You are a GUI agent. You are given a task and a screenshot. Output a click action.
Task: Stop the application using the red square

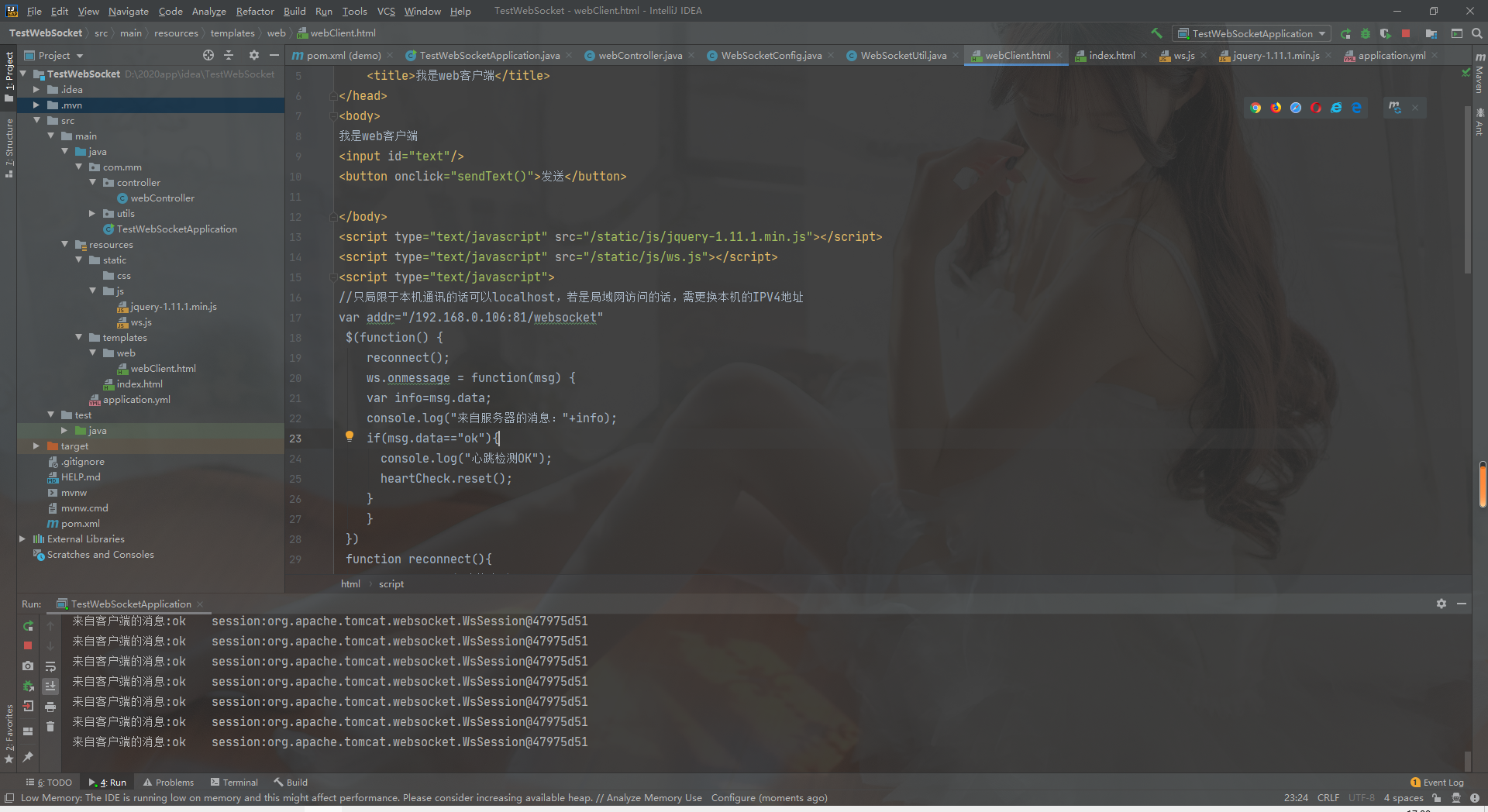coord(1406,33)
